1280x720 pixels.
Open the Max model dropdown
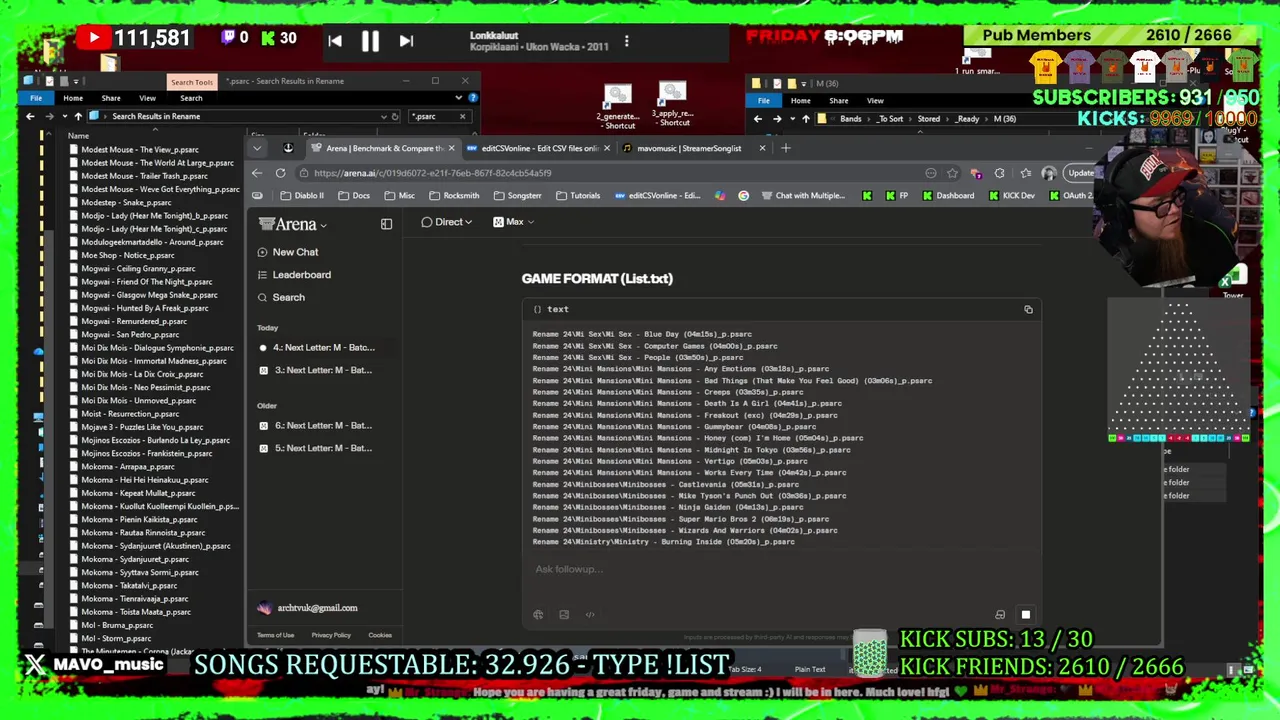pos(514,222)
